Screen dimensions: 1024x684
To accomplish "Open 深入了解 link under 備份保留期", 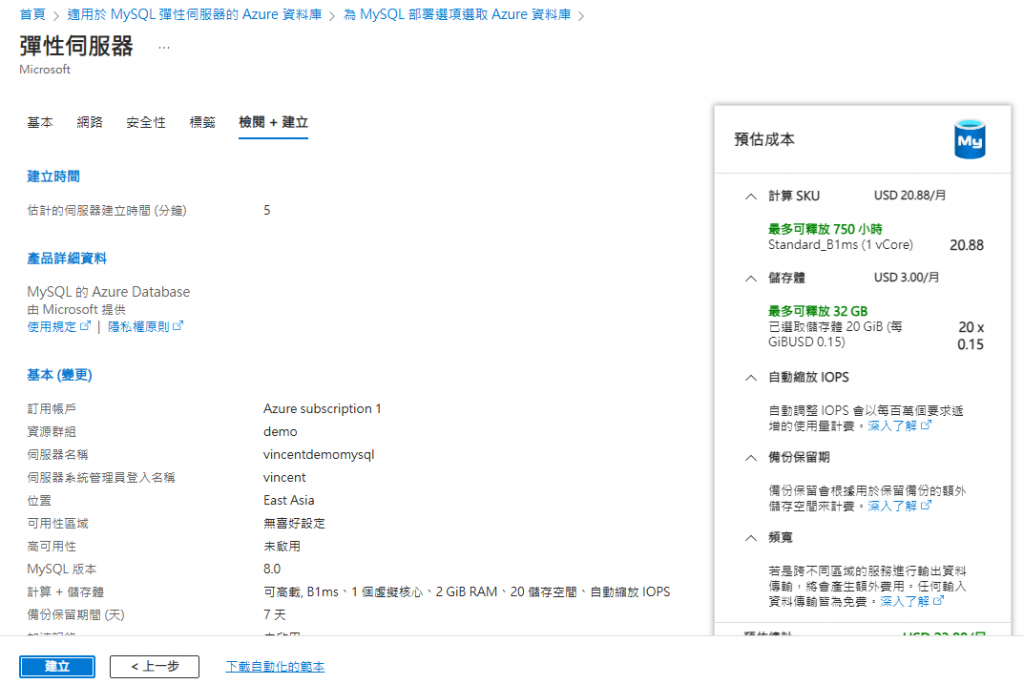I will pos(899,506).
